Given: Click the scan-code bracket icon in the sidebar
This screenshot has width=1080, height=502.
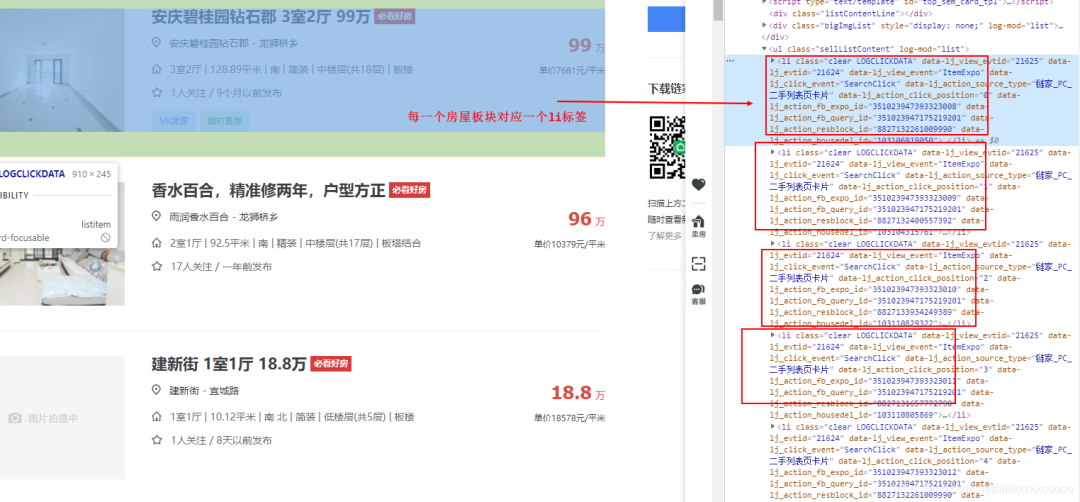Looking at the screenshot, I should tap(698, 264).
